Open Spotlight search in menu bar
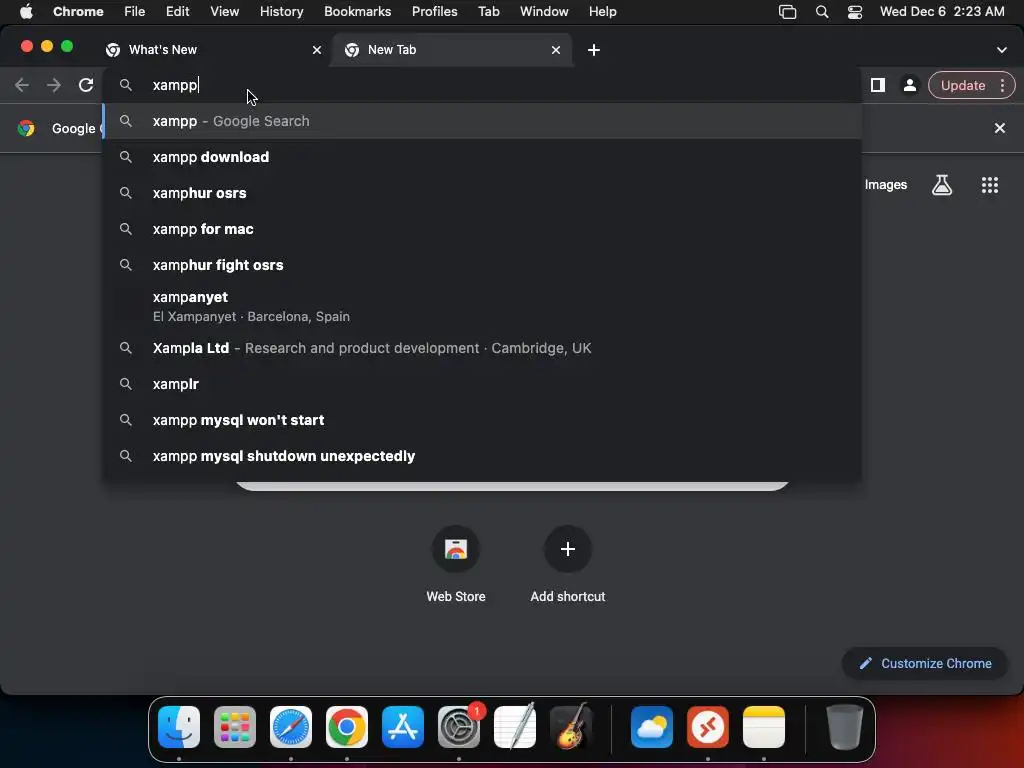 (x=822, y=12)
